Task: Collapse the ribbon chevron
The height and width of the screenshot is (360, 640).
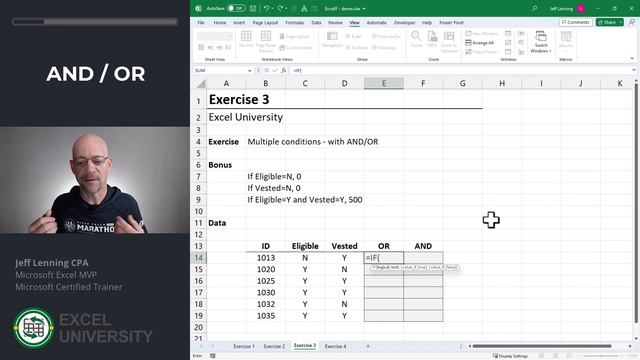Action: tap(632, 59)
